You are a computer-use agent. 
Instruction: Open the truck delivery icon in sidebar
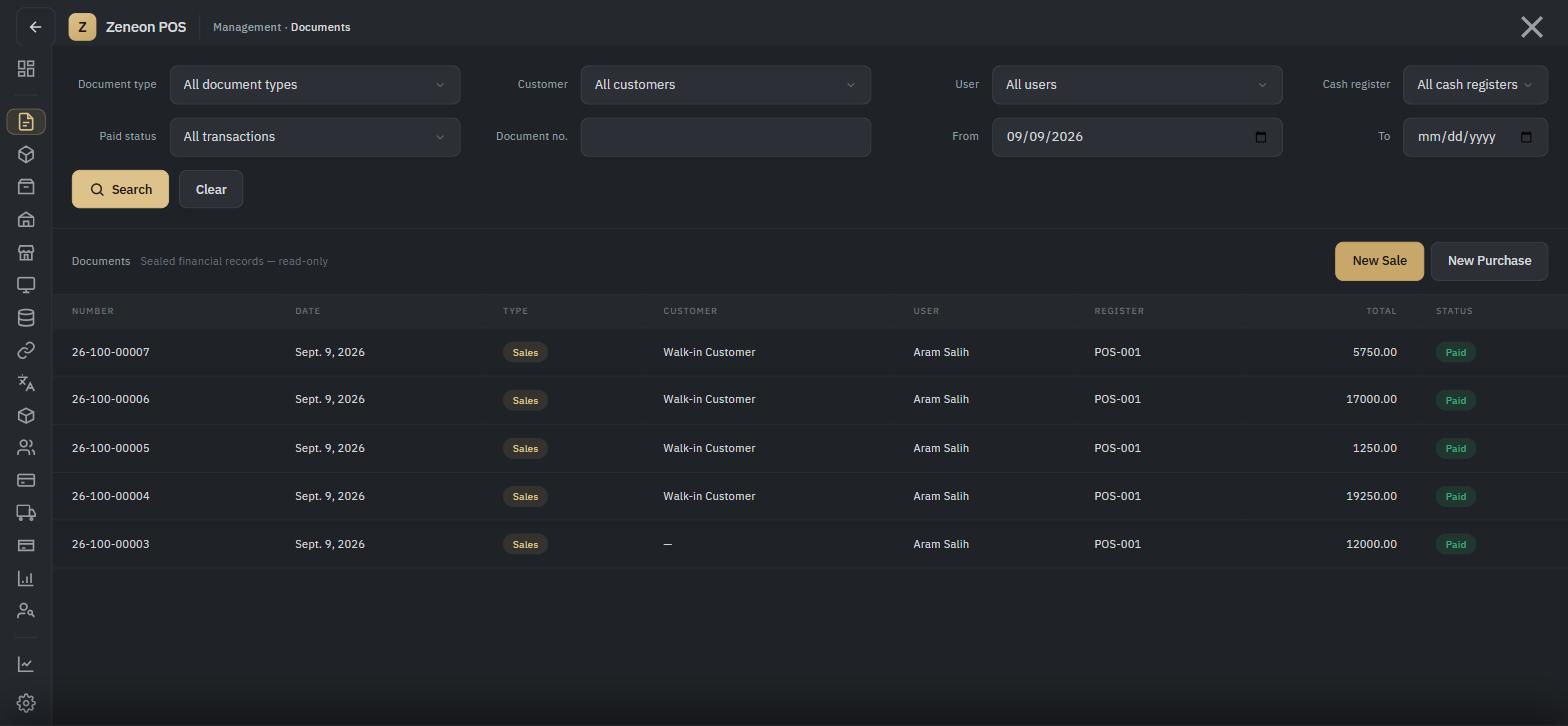pyautogui.click(x=26, y=513)
